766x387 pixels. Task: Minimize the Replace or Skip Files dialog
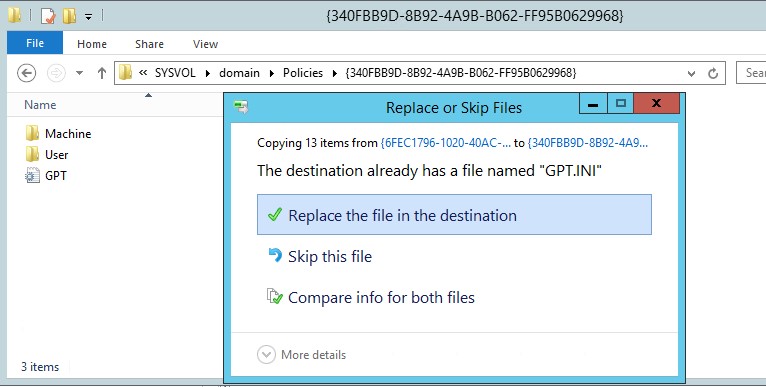(x=594, y=104)
